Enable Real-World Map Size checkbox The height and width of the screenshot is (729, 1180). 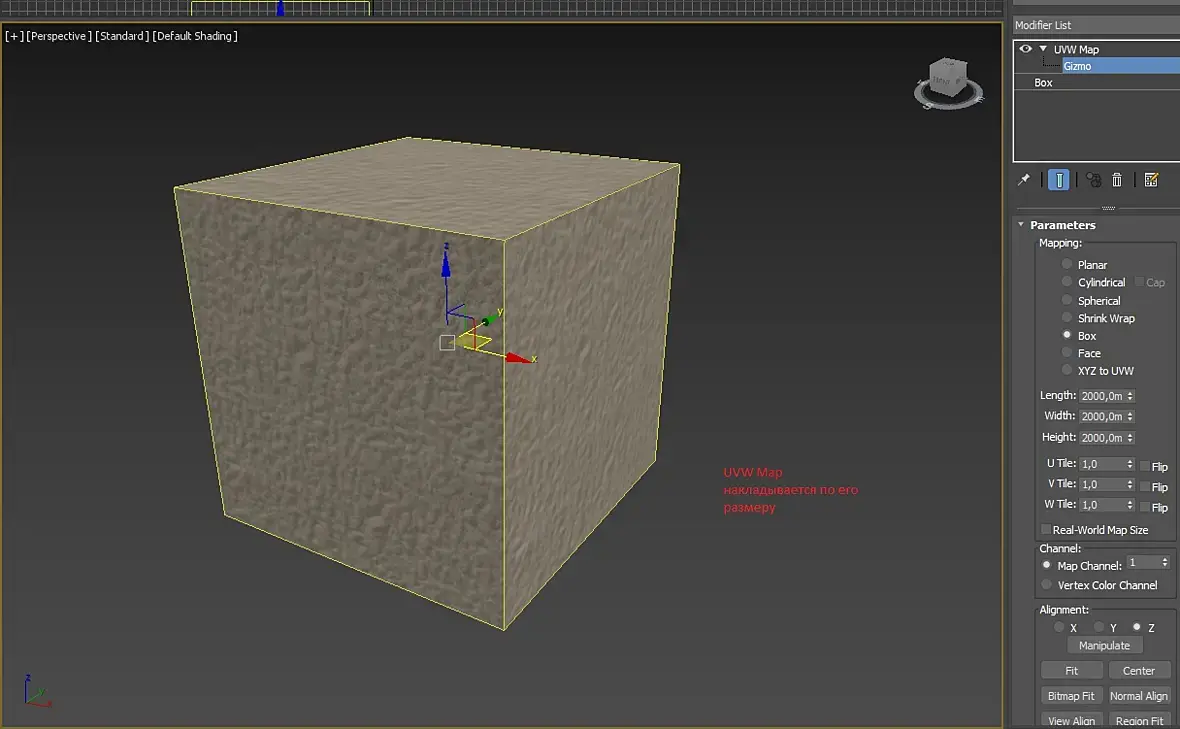(x=1045, y=530)
